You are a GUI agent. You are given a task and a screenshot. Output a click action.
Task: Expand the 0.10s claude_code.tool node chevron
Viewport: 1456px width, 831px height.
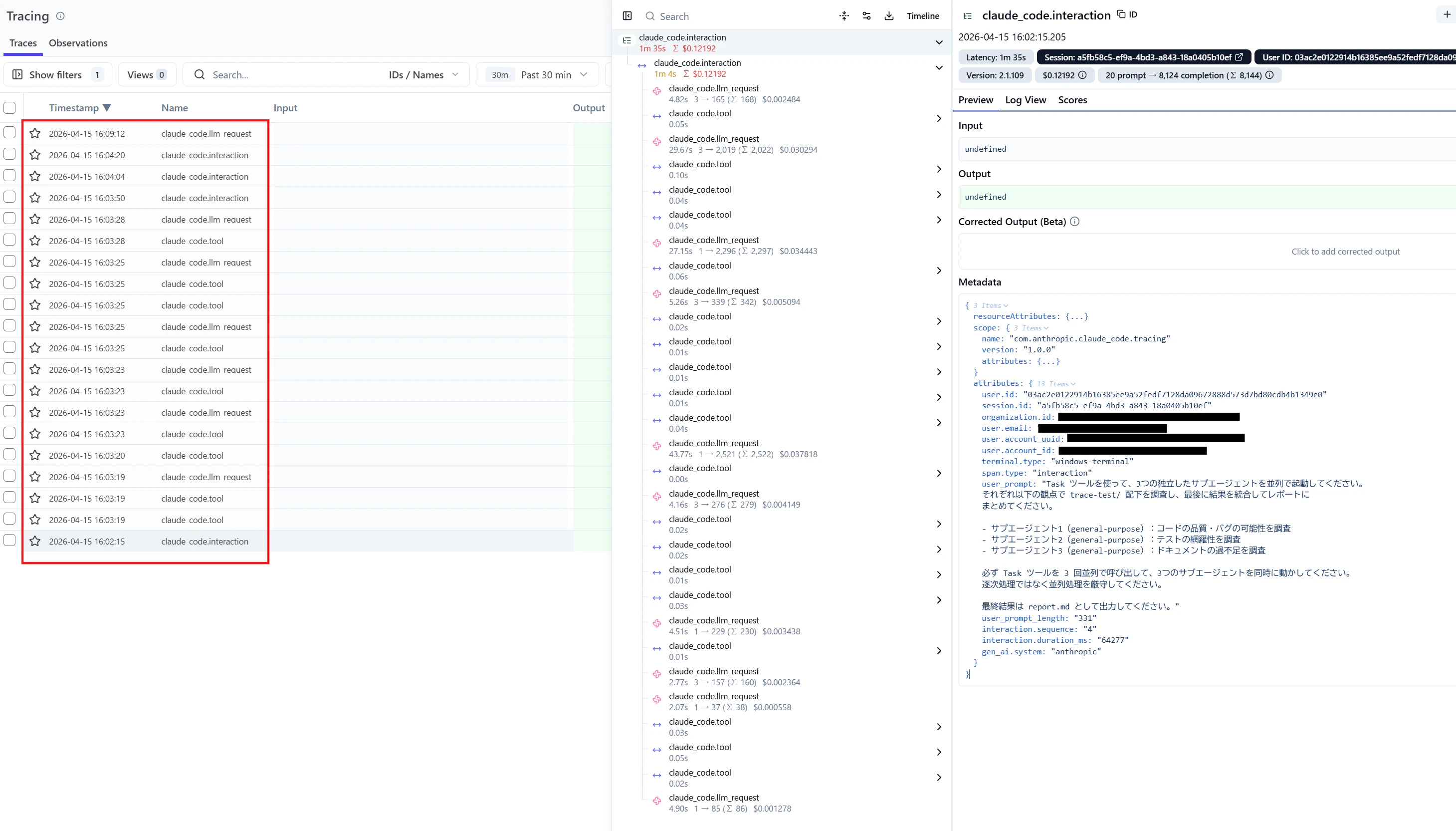coord(939,170)
